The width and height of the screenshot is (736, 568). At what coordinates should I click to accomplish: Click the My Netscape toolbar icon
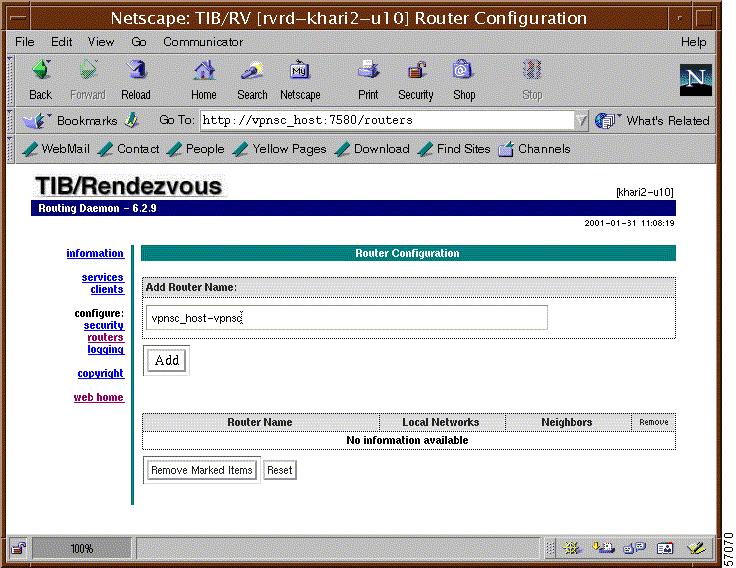pos(299,70)
